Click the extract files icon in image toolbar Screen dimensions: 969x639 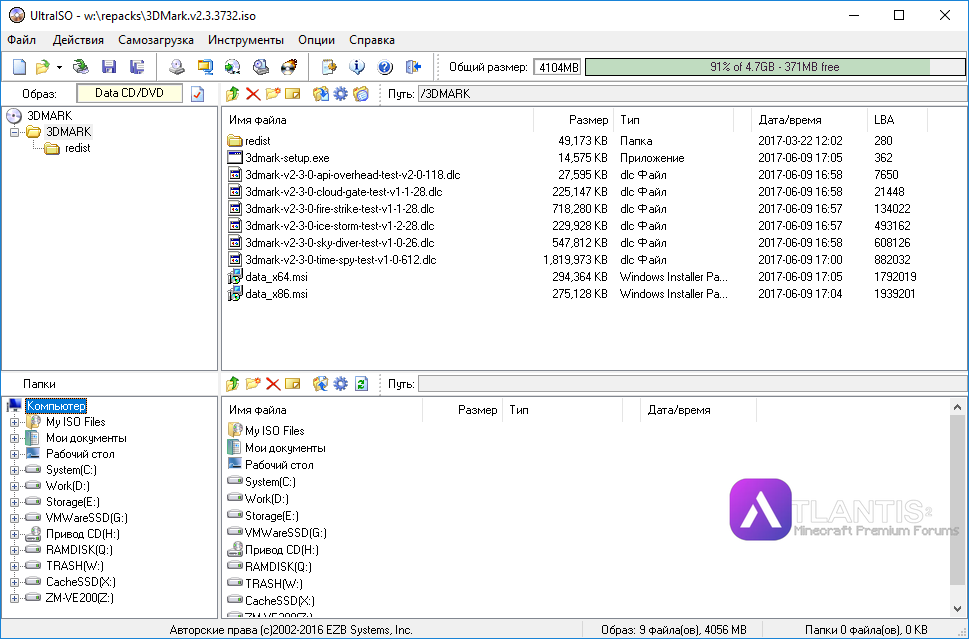coord(320,94)
